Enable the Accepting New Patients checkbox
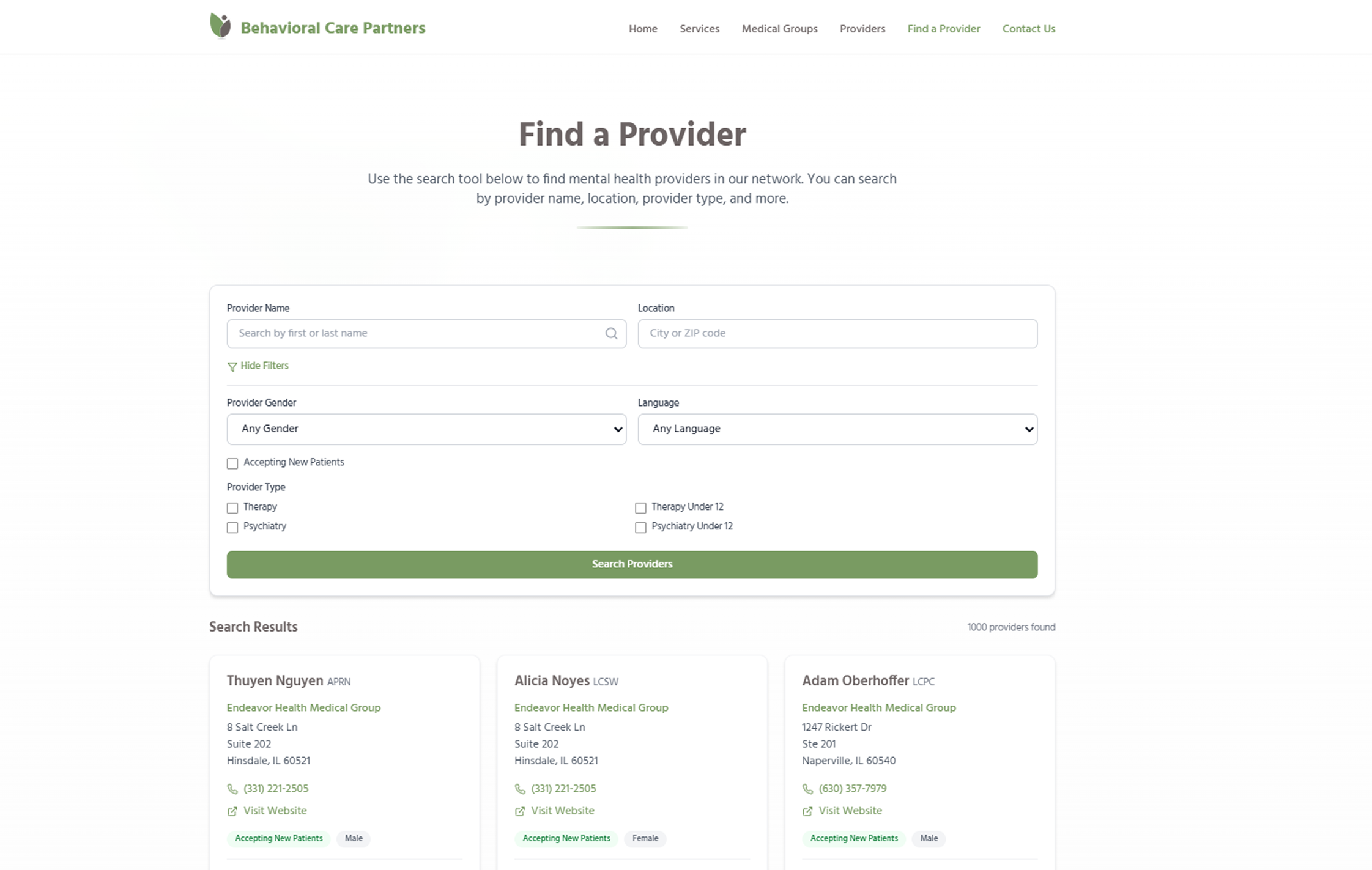Screen dimensions: 1372x870 tap(232, 463)
